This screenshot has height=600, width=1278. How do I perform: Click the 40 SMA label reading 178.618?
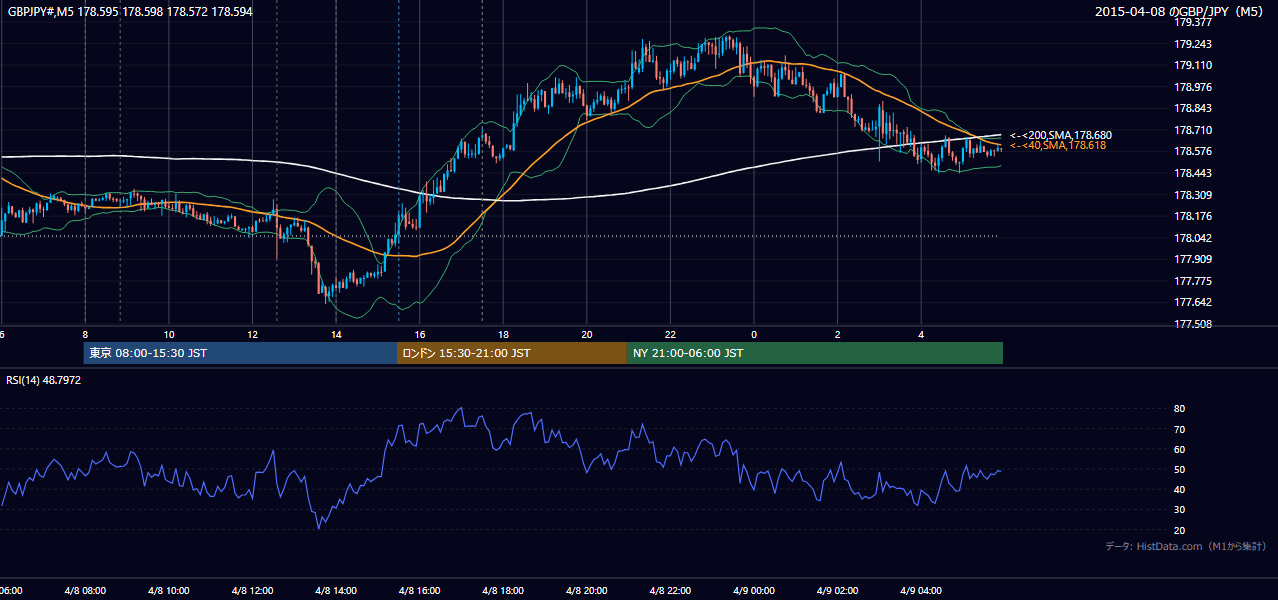point(1058,146)
